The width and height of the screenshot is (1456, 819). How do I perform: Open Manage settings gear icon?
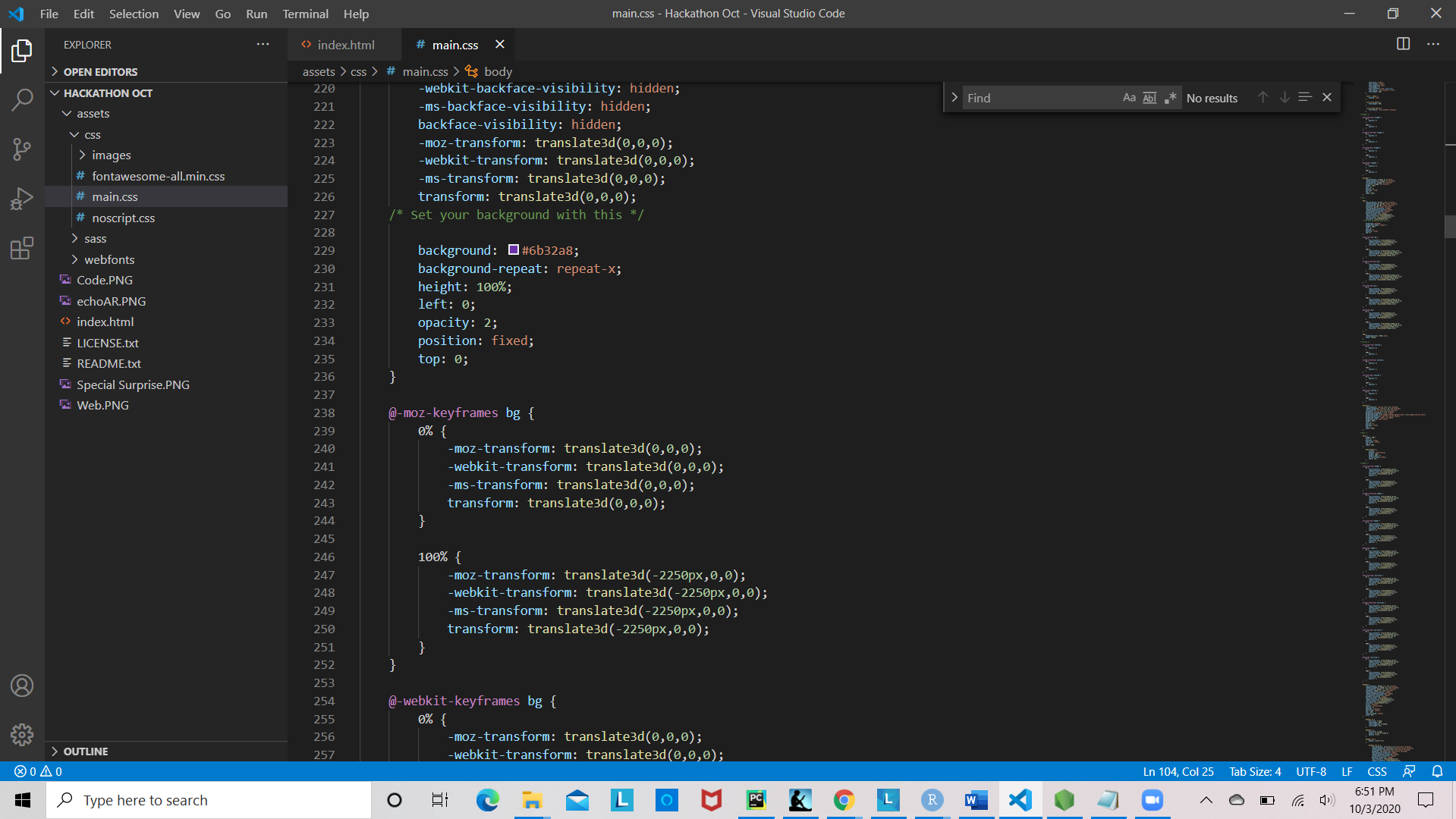coord(22,734)
